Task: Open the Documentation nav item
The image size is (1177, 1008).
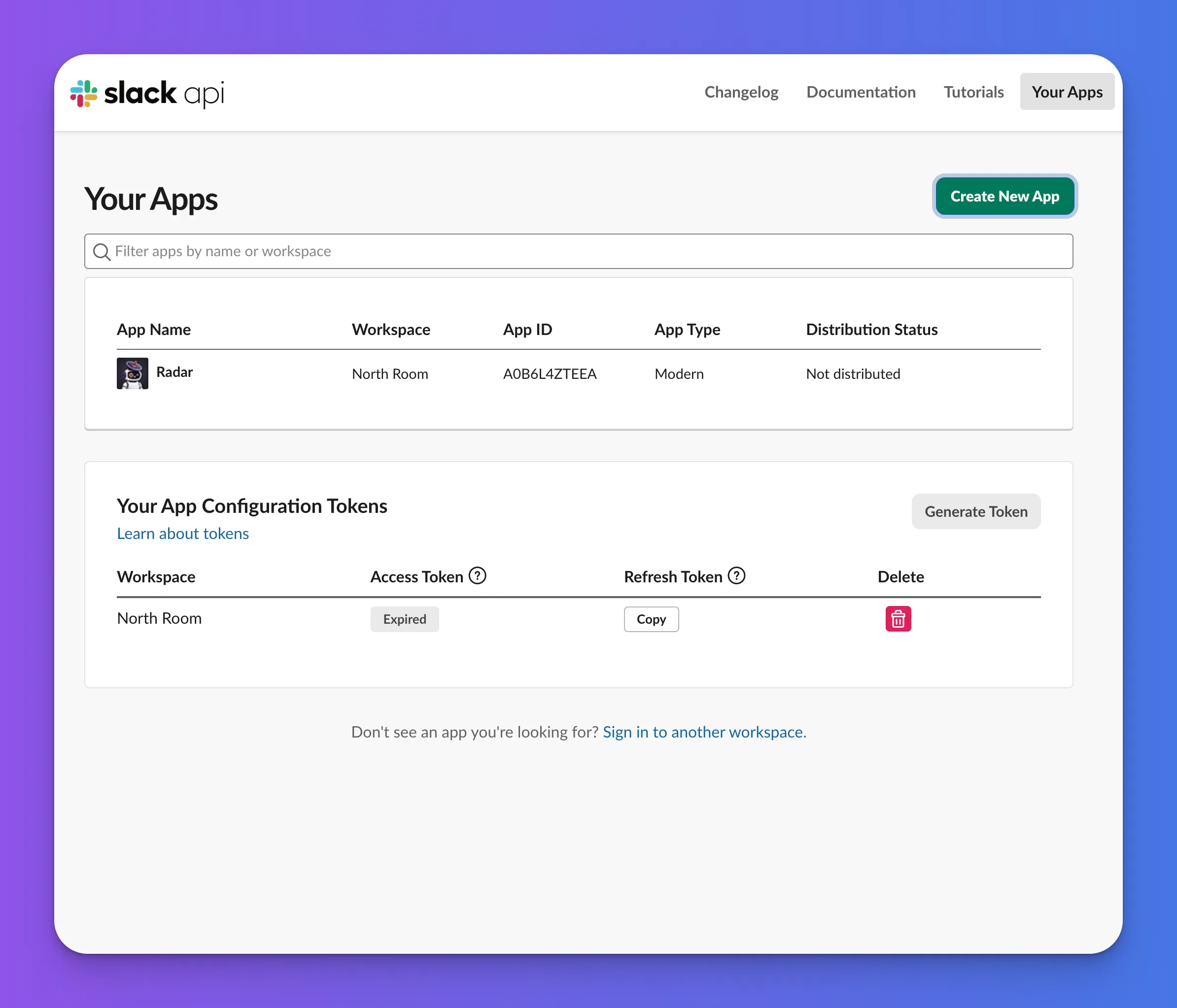Action: coord(861,92)
